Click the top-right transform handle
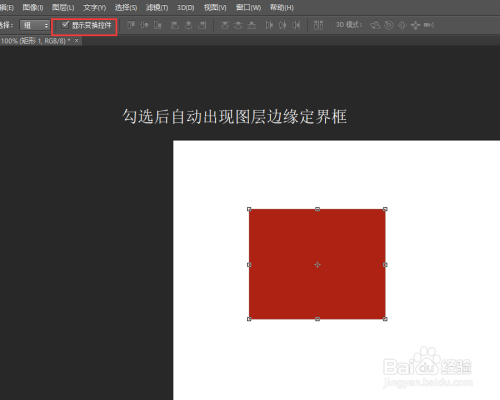500x400 pixels. click(x=385, y=209)
